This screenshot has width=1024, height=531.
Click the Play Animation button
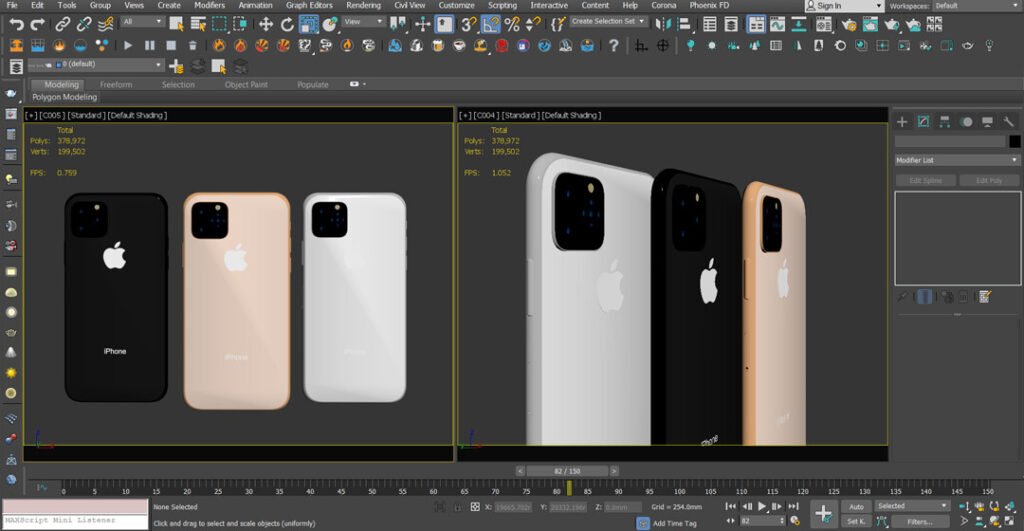(x=761, y=506)
